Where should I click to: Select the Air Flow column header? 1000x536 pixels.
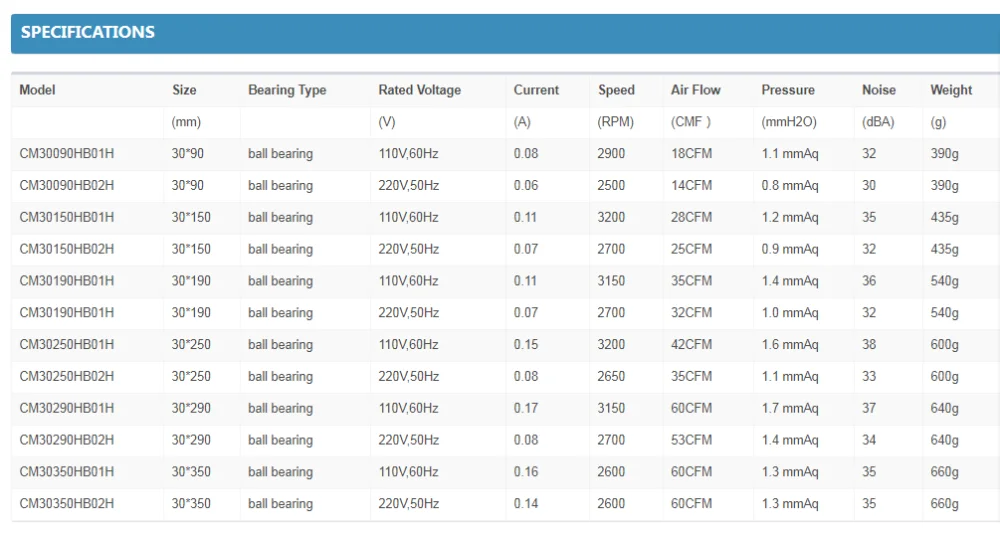coord(695,90)
